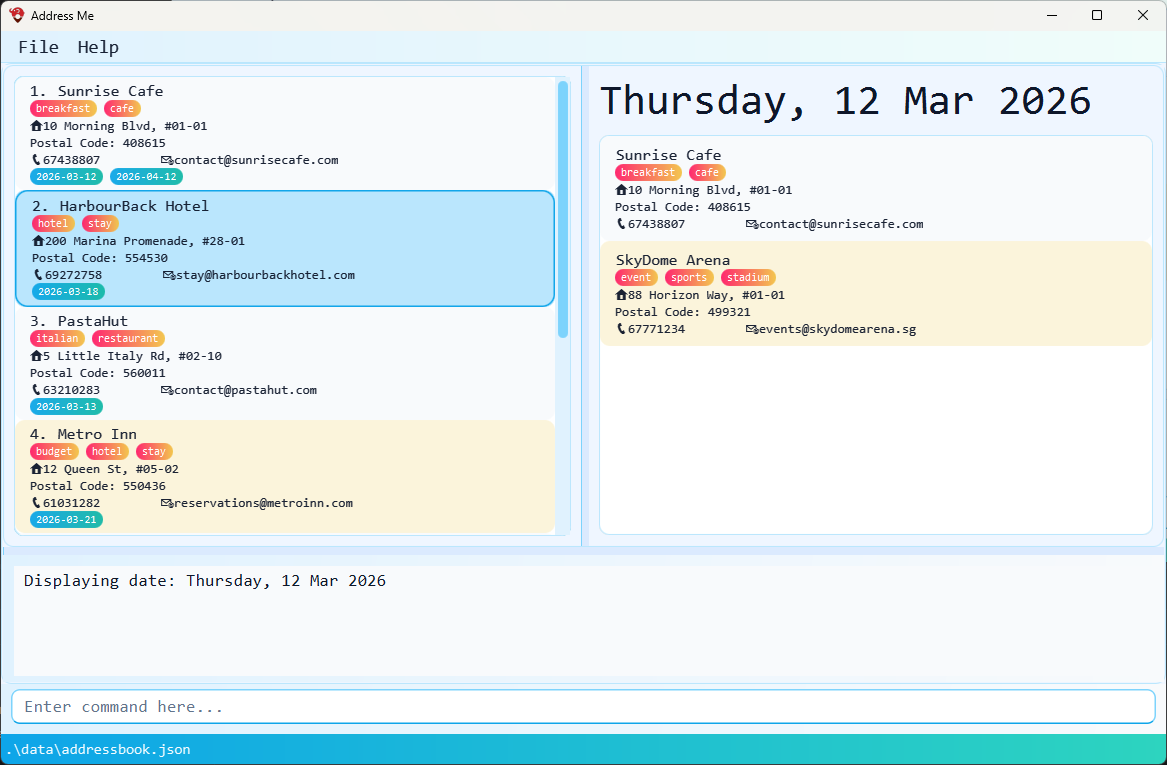Click envelope icon for contact@pastahut.com
1167x765 pixels.
tap(166, 390)
